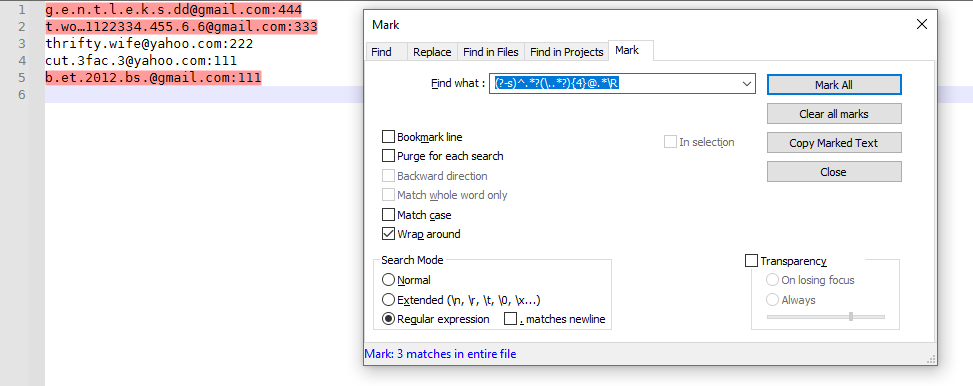Switch to the Find tab
The width and height of the screenshot is (973, 386).
click(x=381, y=52)
